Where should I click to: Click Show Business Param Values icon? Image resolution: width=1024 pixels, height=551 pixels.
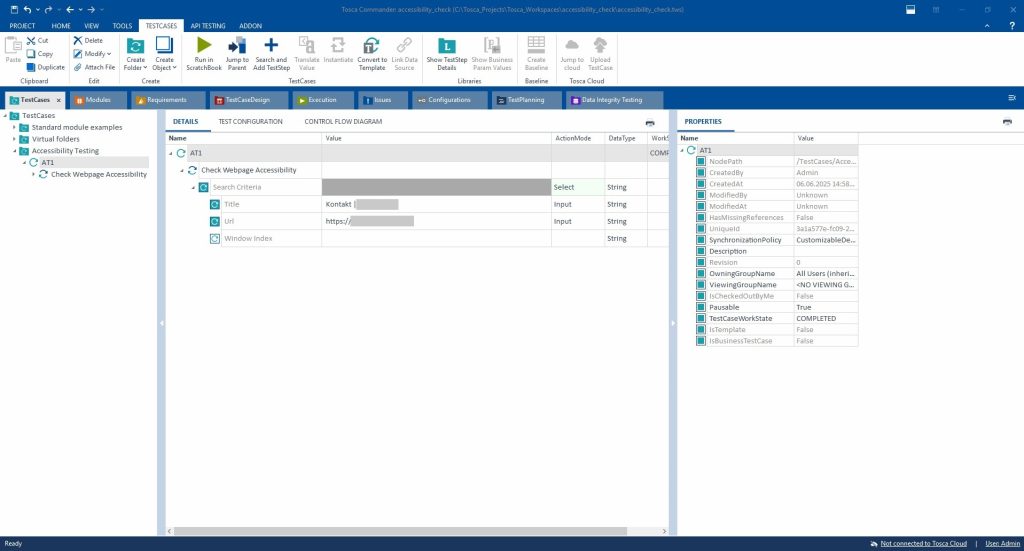point(492,45)
